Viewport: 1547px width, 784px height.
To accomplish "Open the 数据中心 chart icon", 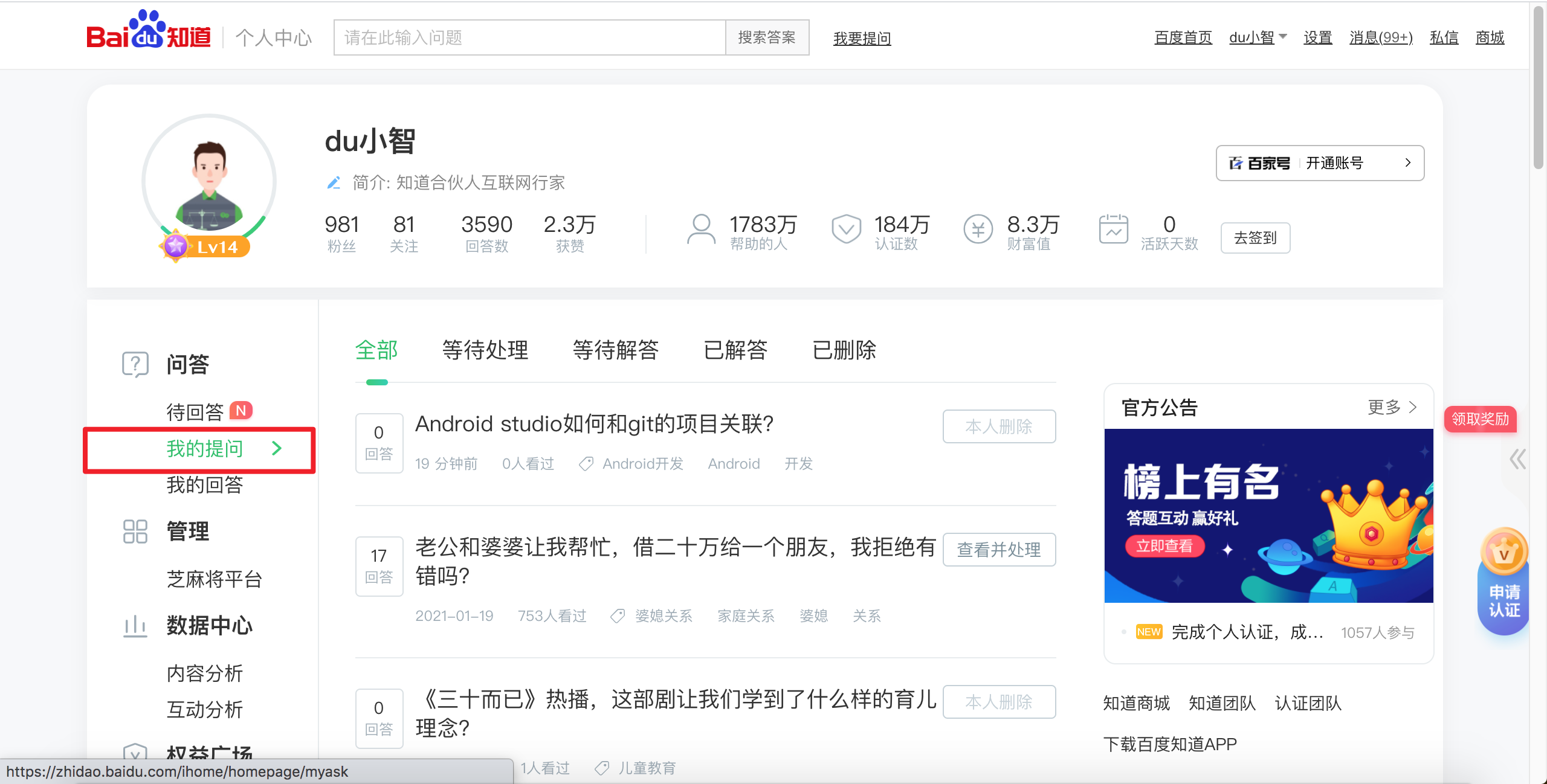I will (134, 627).
